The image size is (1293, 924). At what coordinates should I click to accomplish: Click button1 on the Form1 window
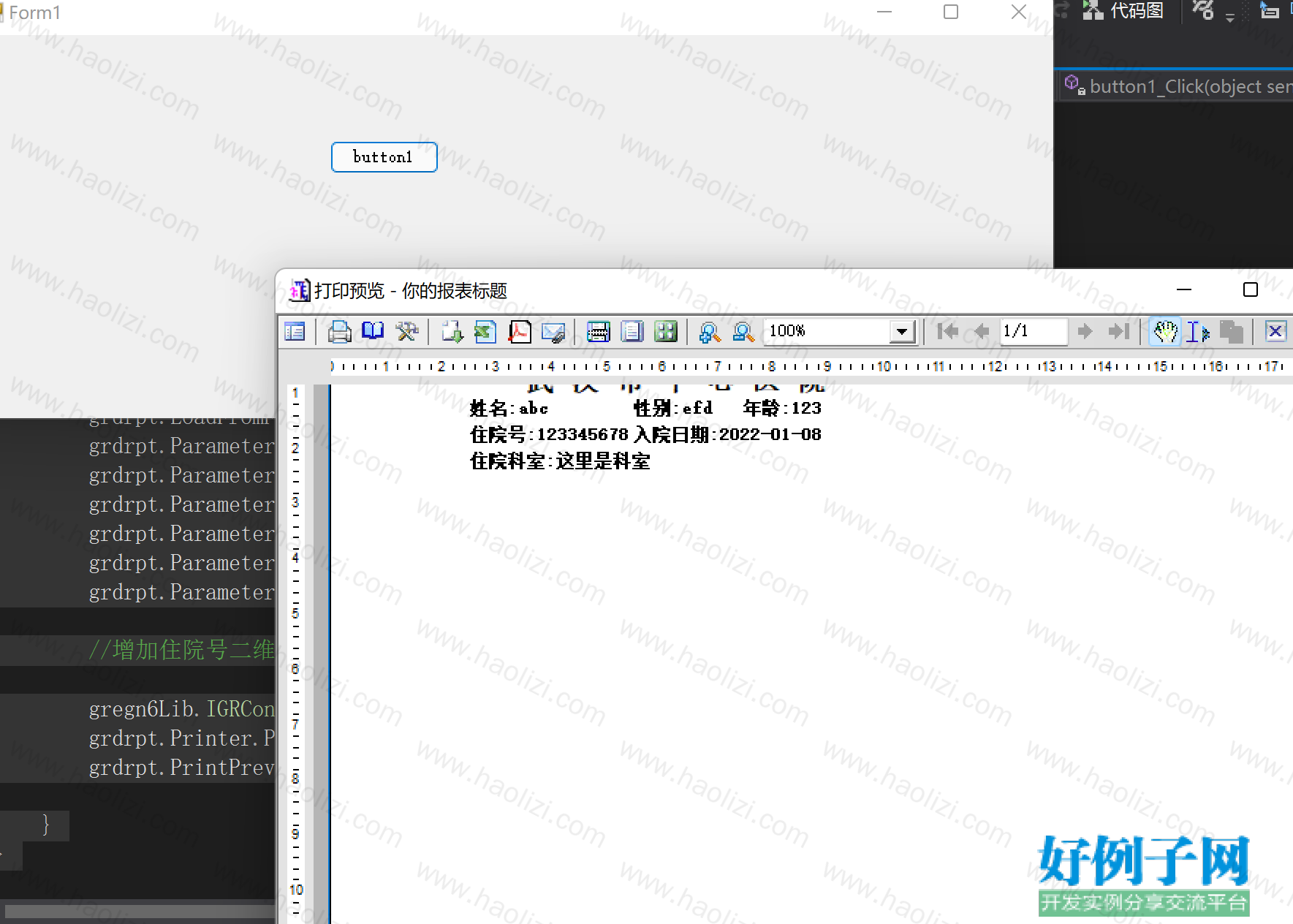click(x=384, y=157)
